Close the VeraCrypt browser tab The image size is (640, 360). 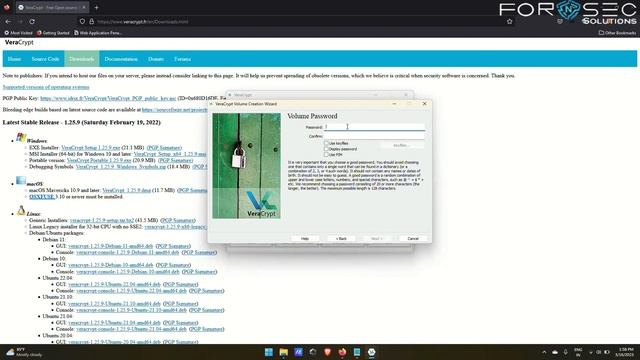pos(84,7)
